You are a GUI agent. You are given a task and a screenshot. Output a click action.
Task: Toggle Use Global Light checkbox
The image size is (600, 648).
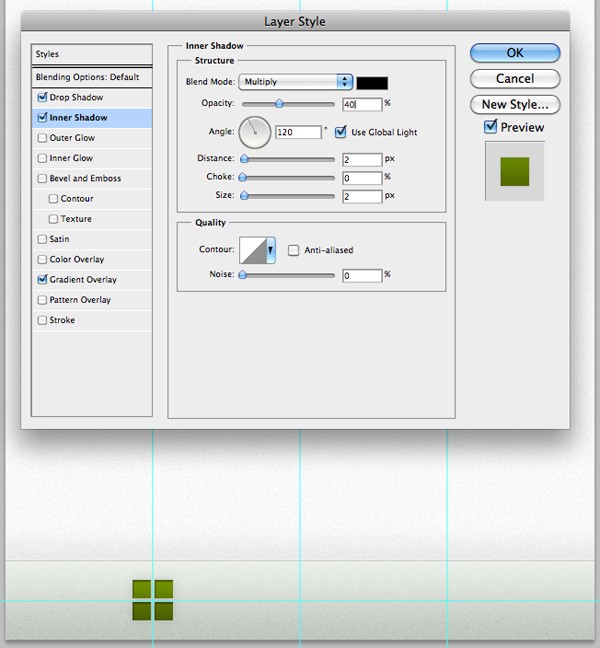(340, 132)
